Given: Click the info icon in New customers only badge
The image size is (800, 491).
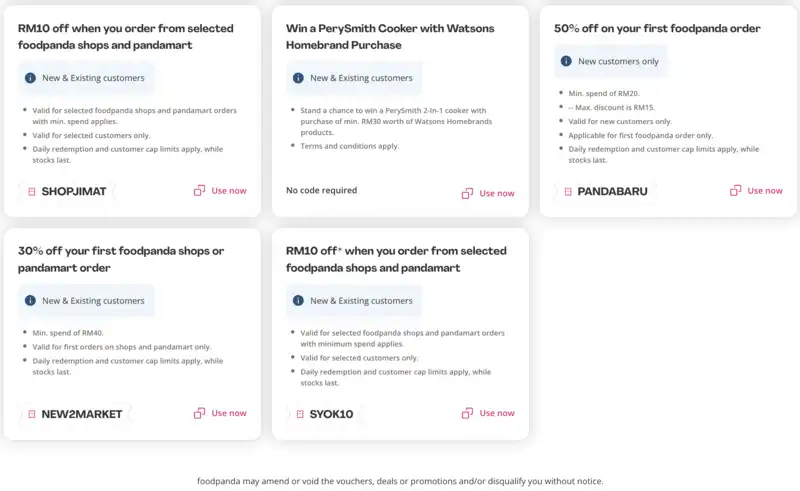Looking at the screenshot, I should point(565,61).
